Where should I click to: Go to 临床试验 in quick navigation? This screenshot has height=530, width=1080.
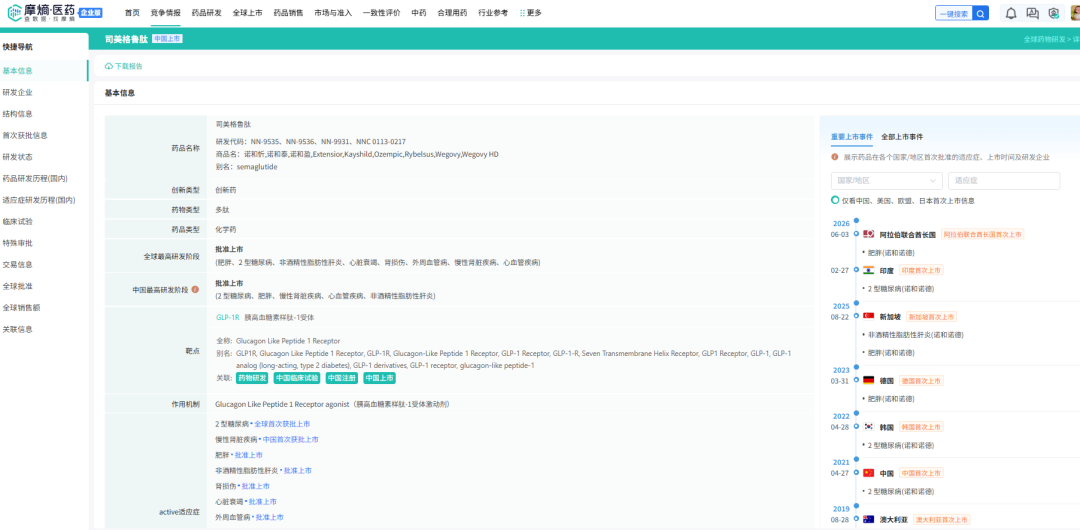coord(17,222)
